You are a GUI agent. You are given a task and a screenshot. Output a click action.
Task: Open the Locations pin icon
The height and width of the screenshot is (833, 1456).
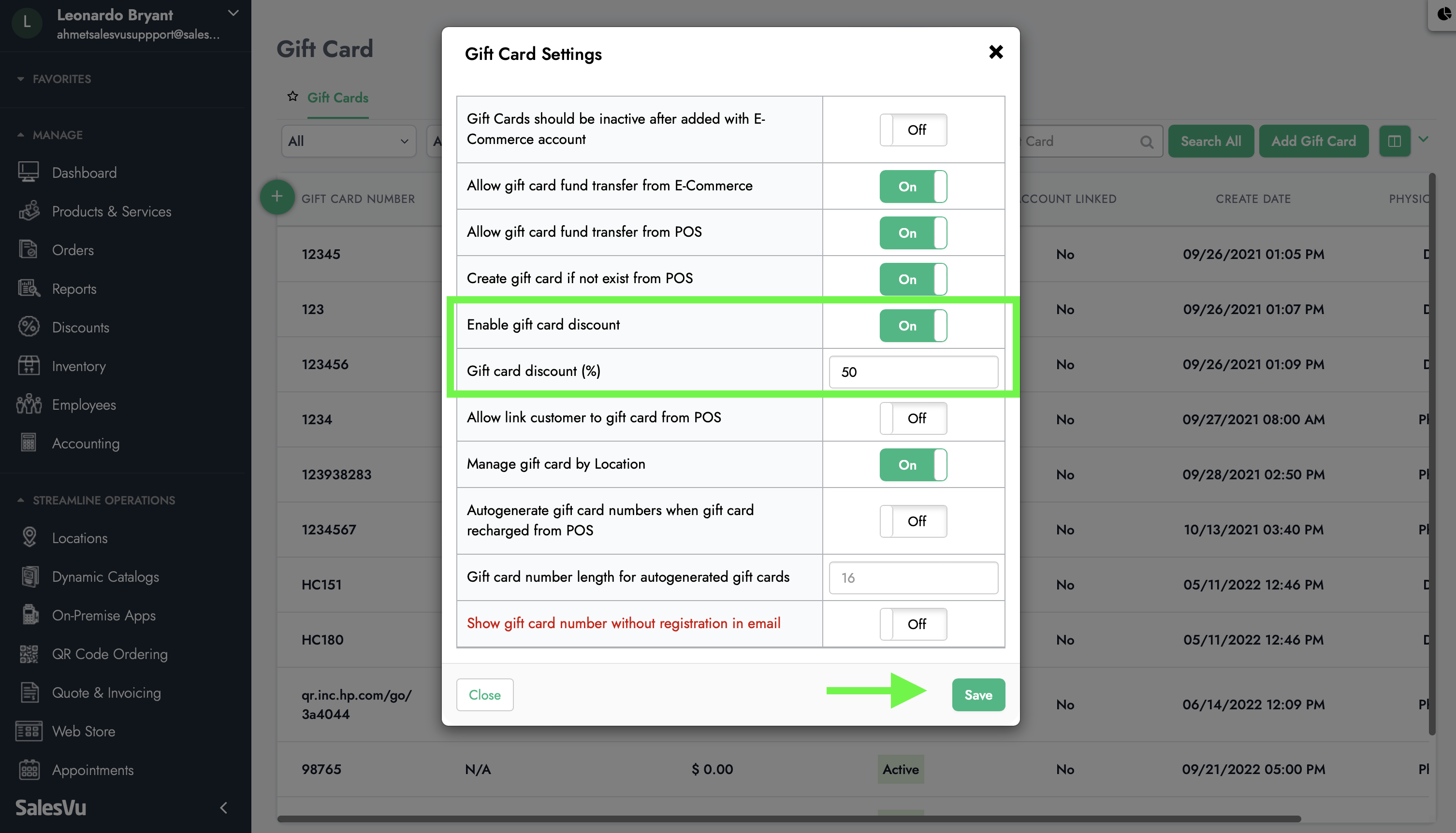29,538
